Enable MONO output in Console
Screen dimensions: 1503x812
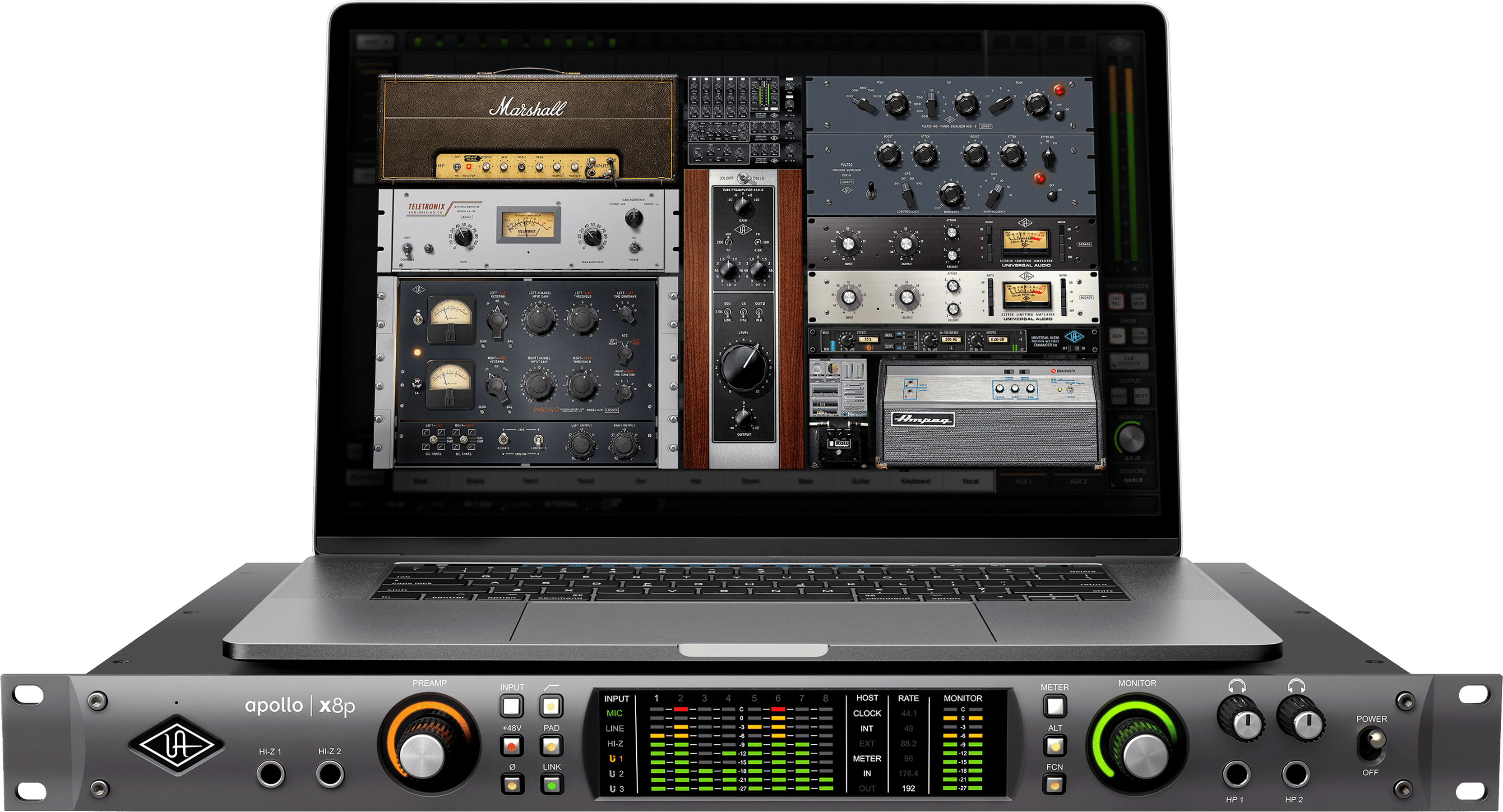coord(1119,396)
